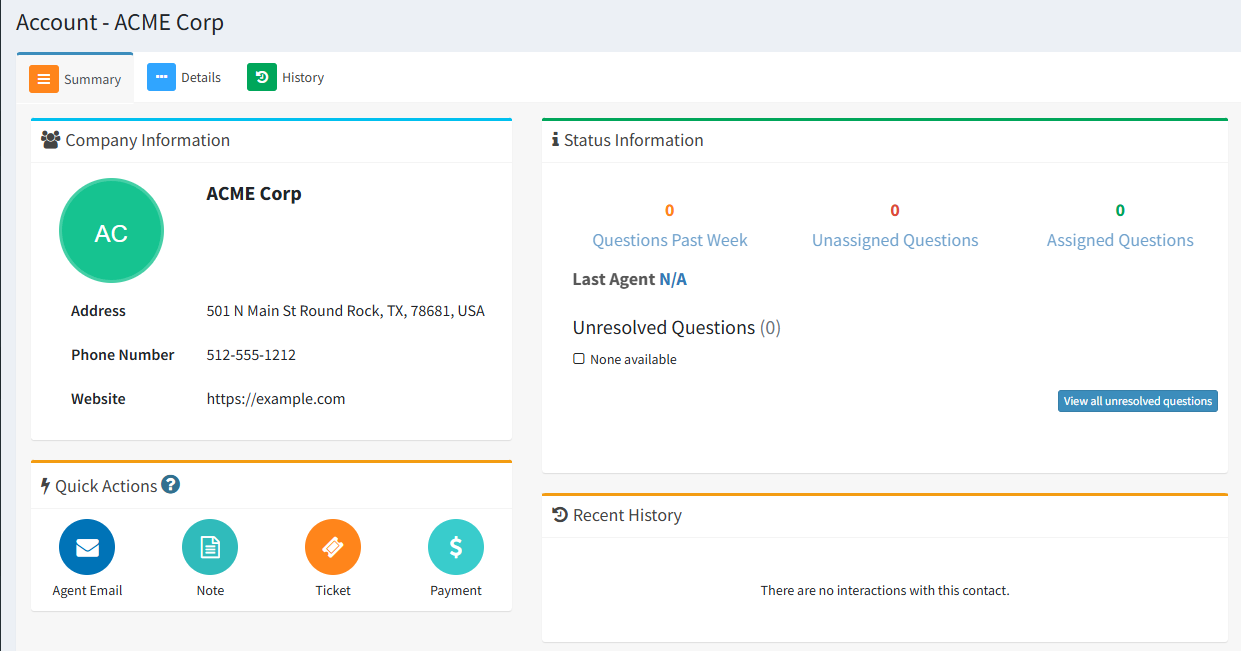1241x651 pixels.
Task: Open the Payment dollar icon
Action: point(456,547)
